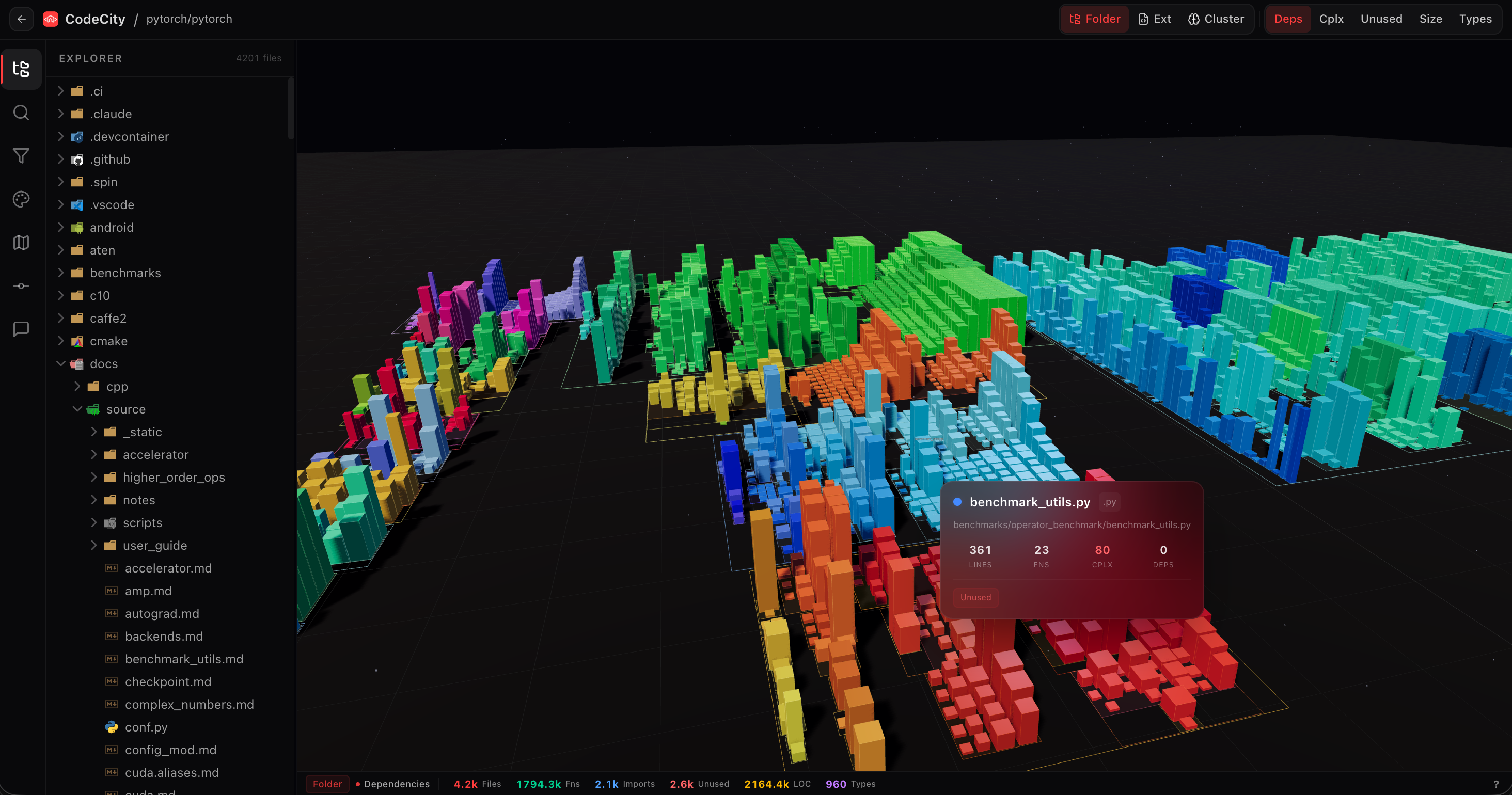Open the Explorer tree sidebar icon
The height and width of the screenshot is (795, 1512).
(x=21, y=69)
